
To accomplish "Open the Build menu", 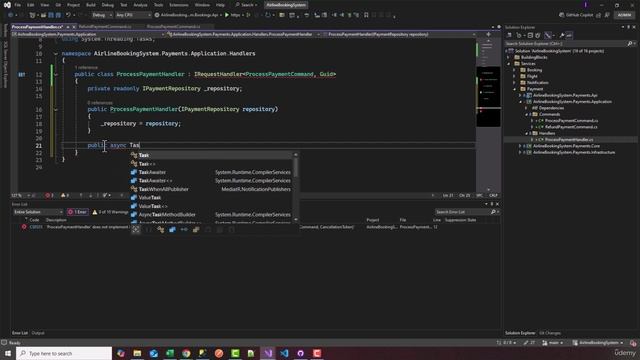I will point(91,5).
